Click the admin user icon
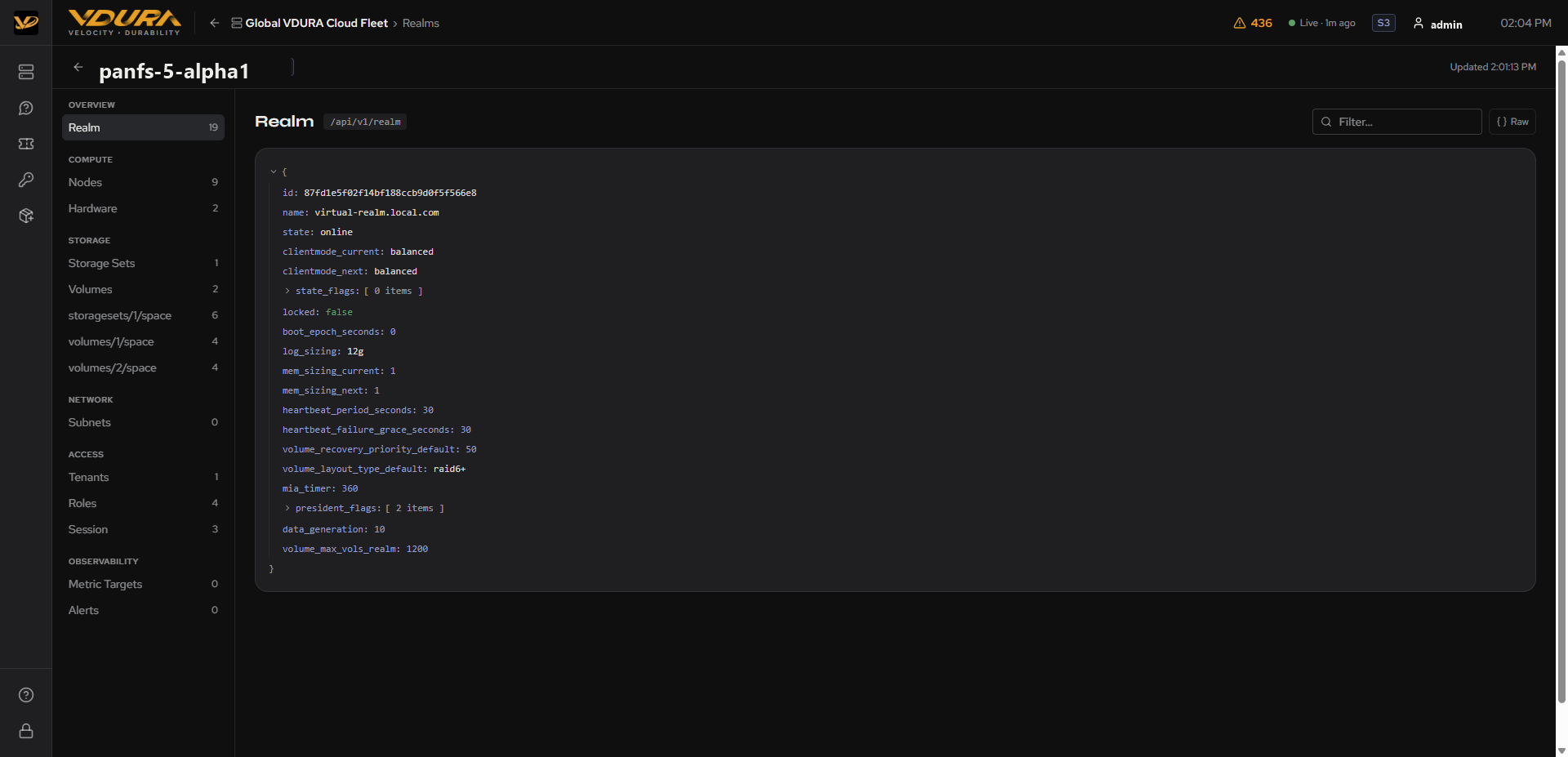1568x757 pixels. 1419,23
